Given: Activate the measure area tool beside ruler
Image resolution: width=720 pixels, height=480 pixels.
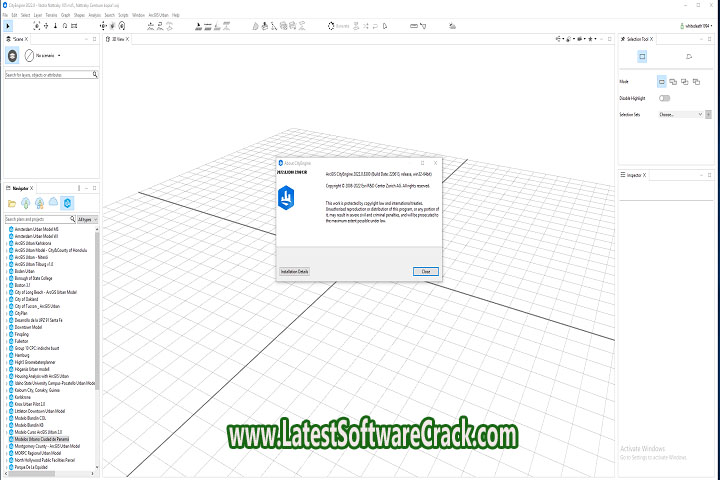Looking at the screenshot, I should (423, 26).
